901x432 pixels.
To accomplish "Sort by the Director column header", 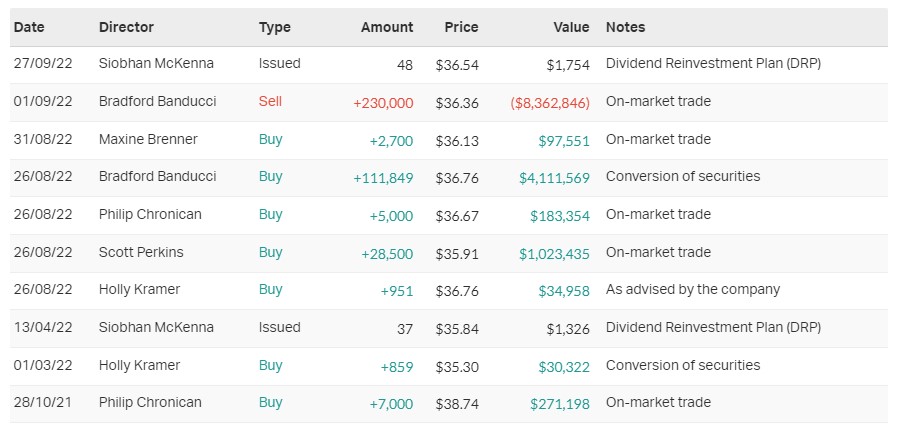I will pyautogui.click(x=126, y=27).
